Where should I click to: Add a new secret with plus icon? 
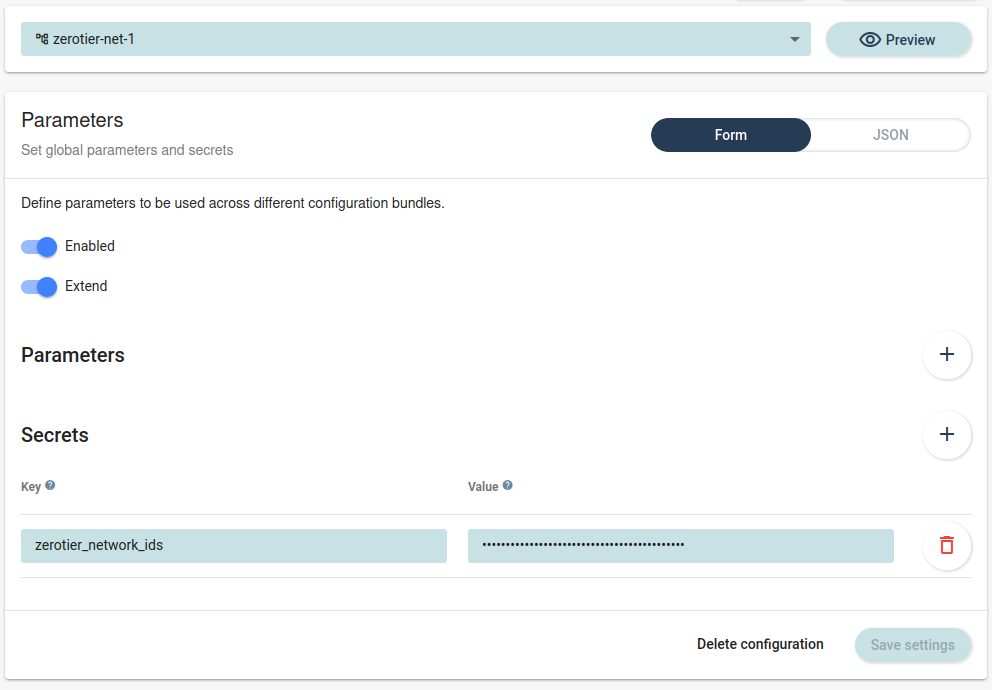[946, 435]
